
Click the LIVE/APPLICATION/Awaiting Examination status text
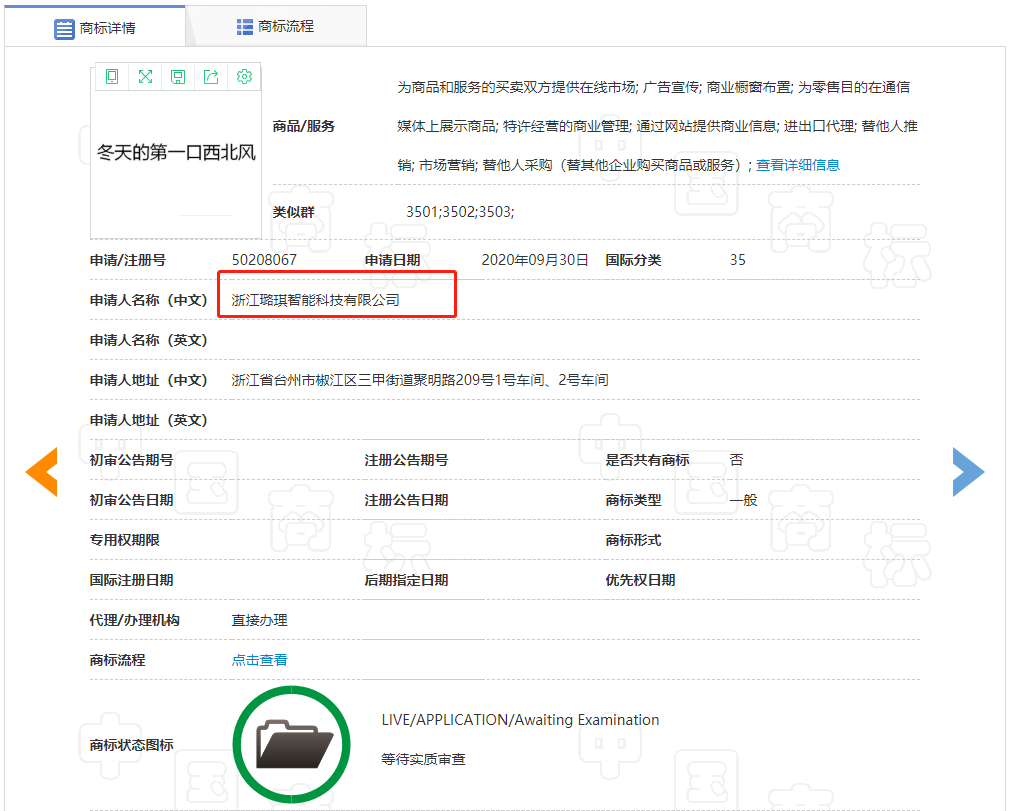pos(520,720)
